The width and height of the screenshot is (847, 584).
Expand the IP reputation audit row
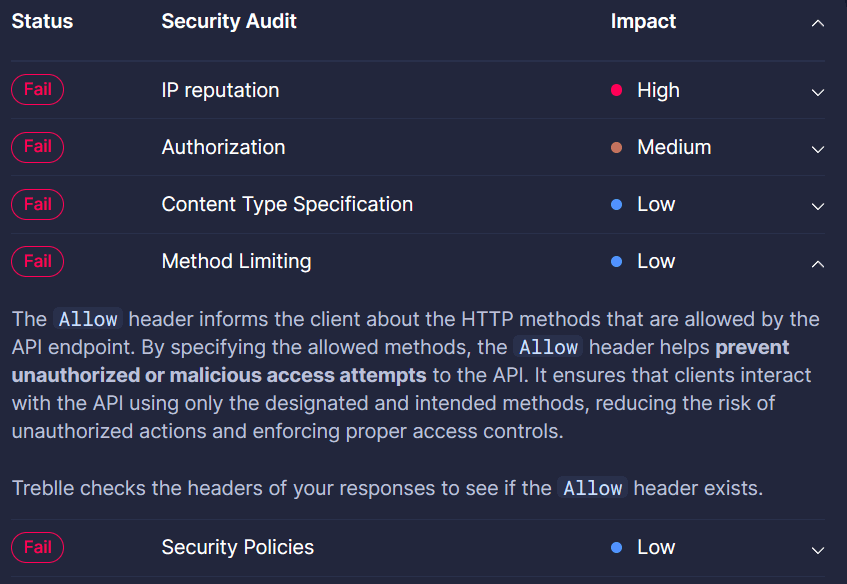click(x=817, y=90)
